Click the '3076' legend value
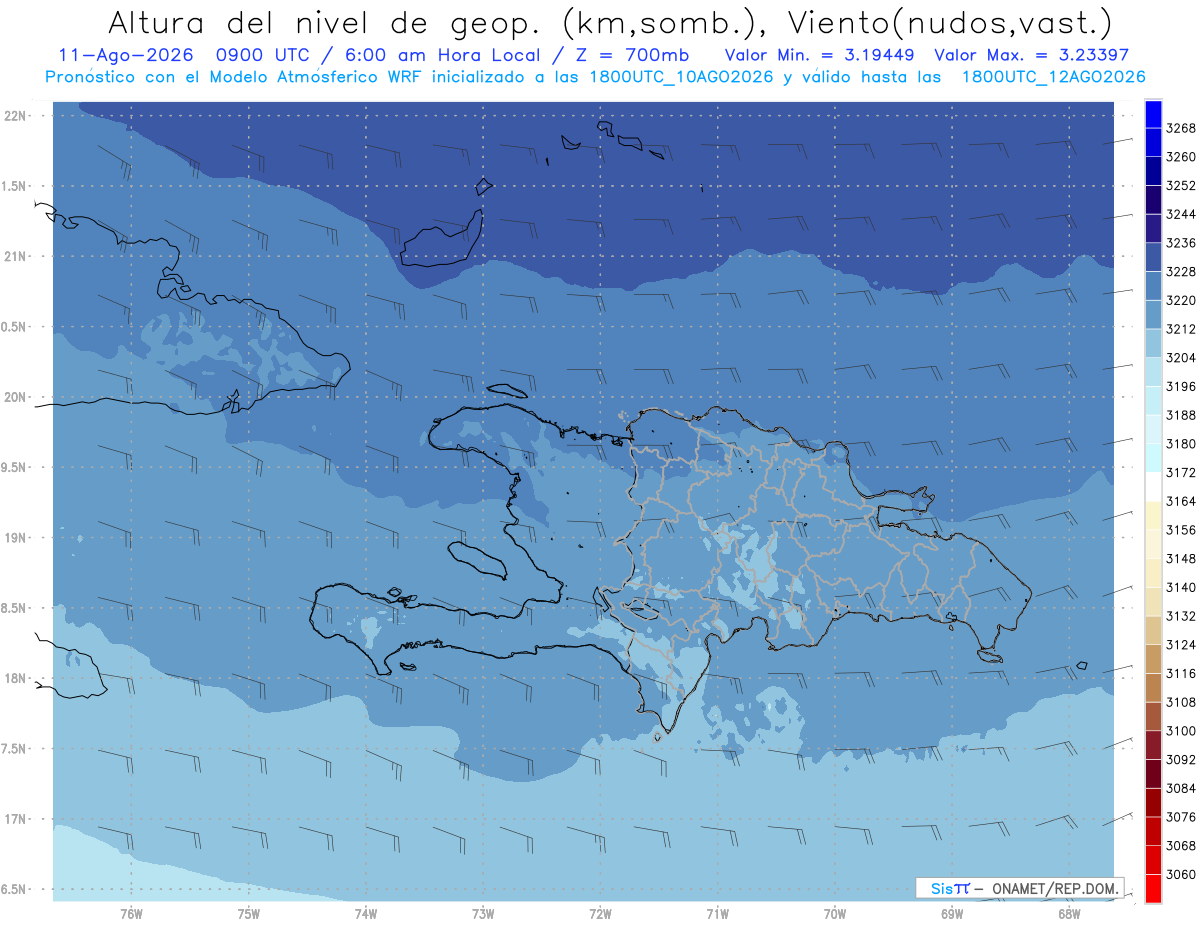This screenshot has height=927, width=1200. point(1180,817)
